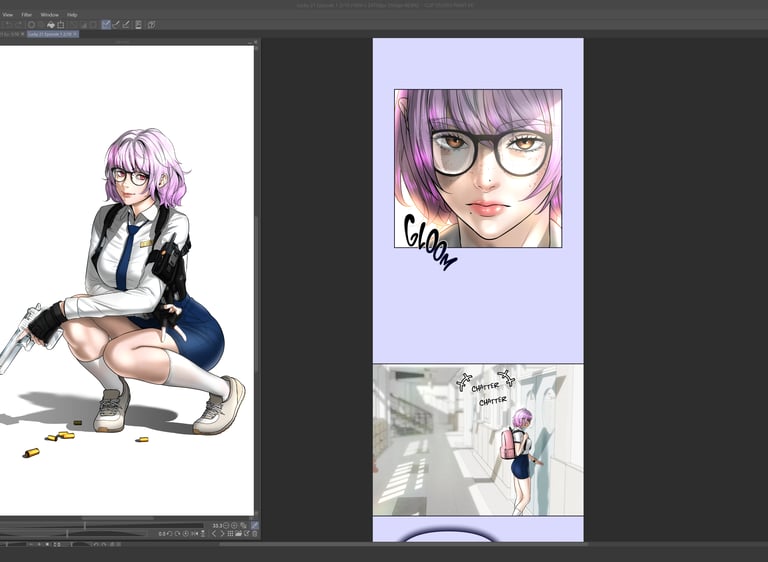This screenshot has height=562, width=768.
Task: Click the 33.3 zoom percentage value
Action: 217,526
